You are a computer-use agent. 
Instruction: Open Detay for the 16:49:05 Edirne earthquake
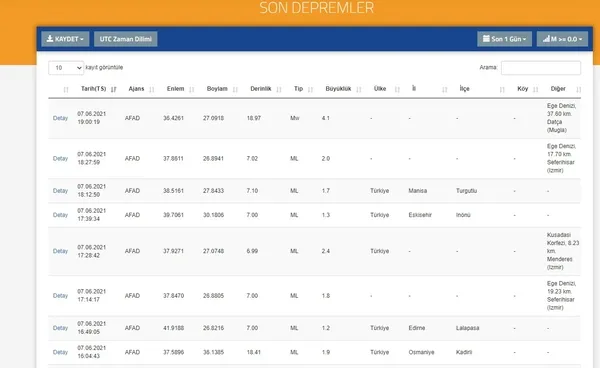coord(60,328)
